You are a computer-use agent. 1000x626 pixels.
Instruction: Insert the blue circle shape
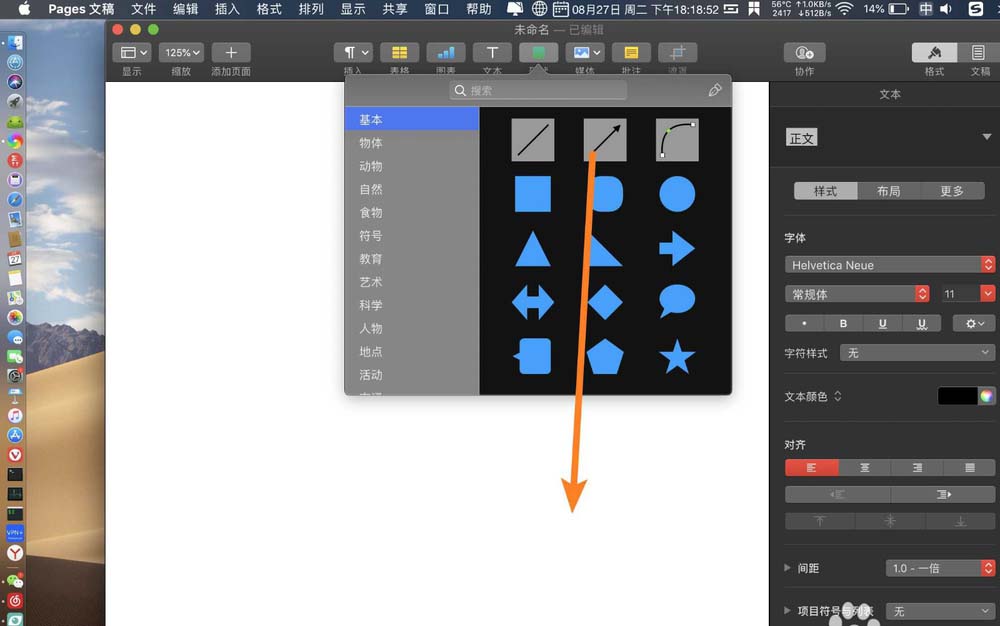[x=677, y=194]
